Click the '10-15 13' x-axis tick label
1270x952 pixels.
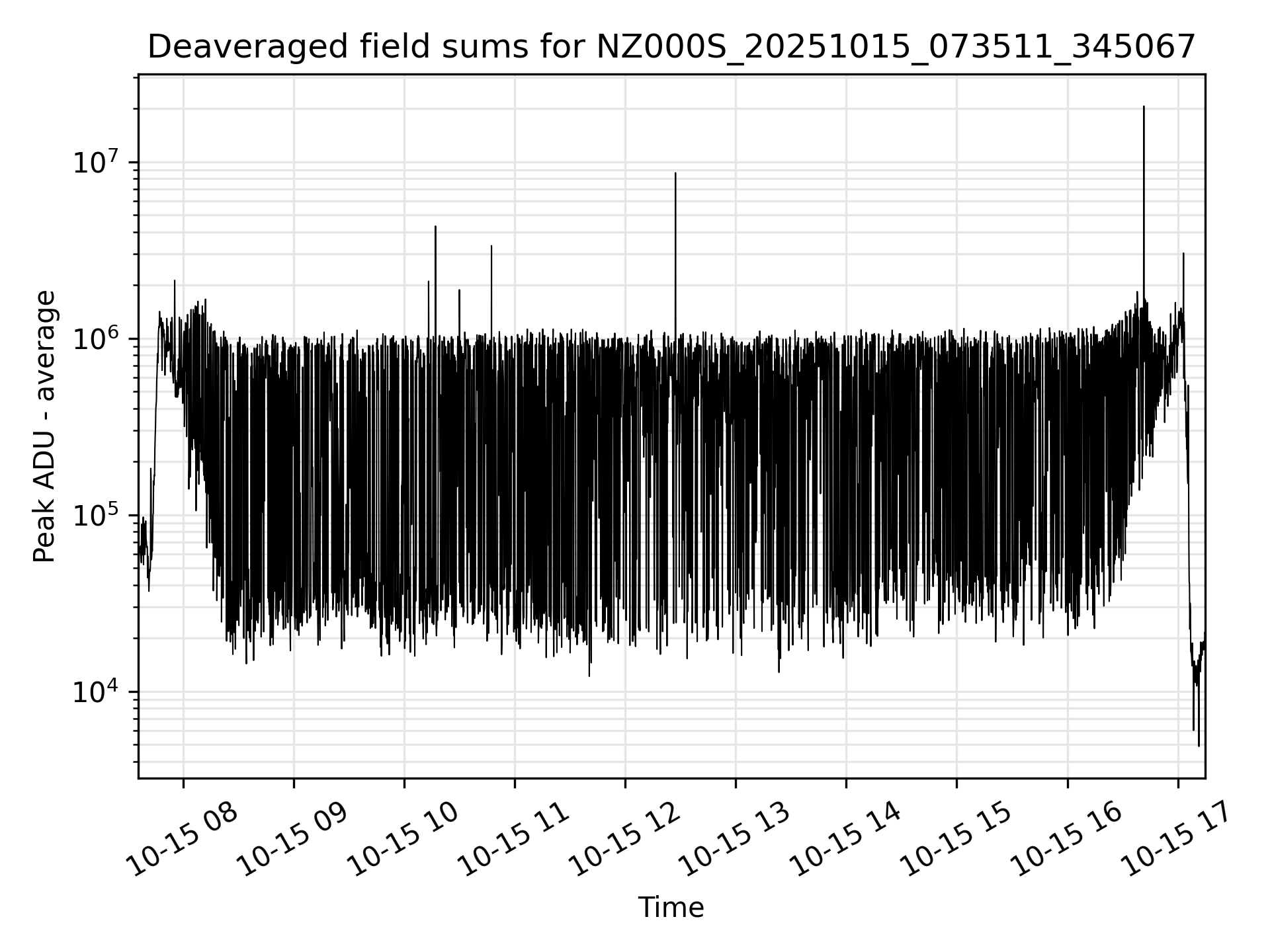click(x=735, y=839)
